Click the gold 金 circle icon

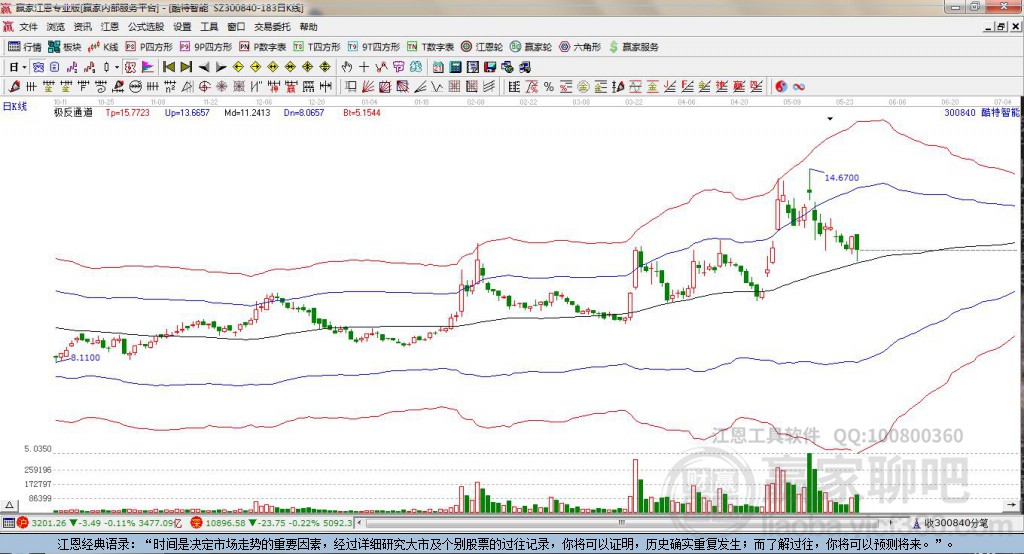(583, 86)
